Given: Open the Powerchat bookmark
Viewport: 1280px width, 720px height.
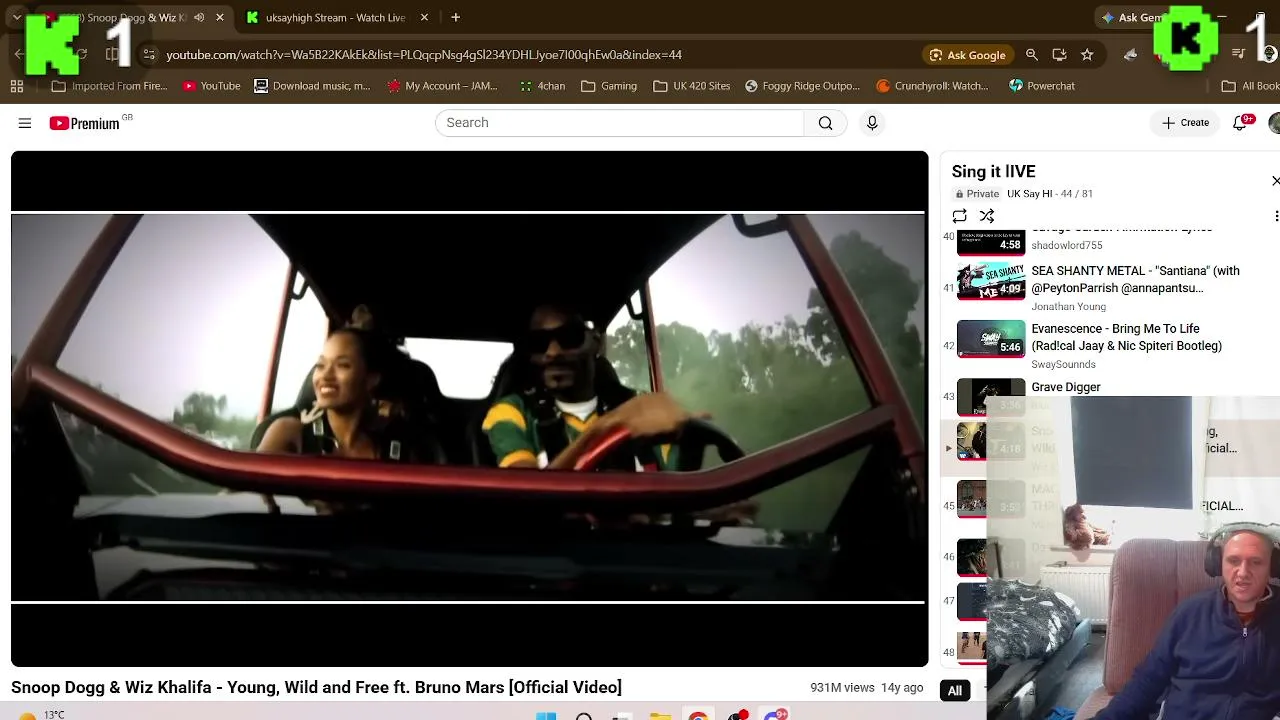Looking at the screenshot, I should 1042,86.
